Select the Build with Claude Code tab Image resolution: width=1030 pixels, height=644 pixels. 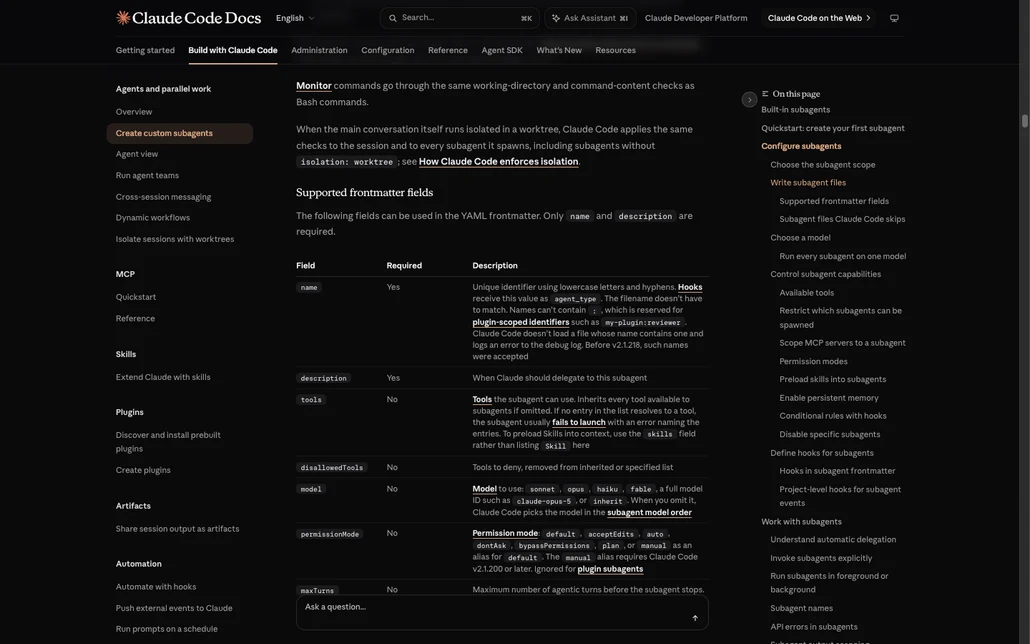233,50
